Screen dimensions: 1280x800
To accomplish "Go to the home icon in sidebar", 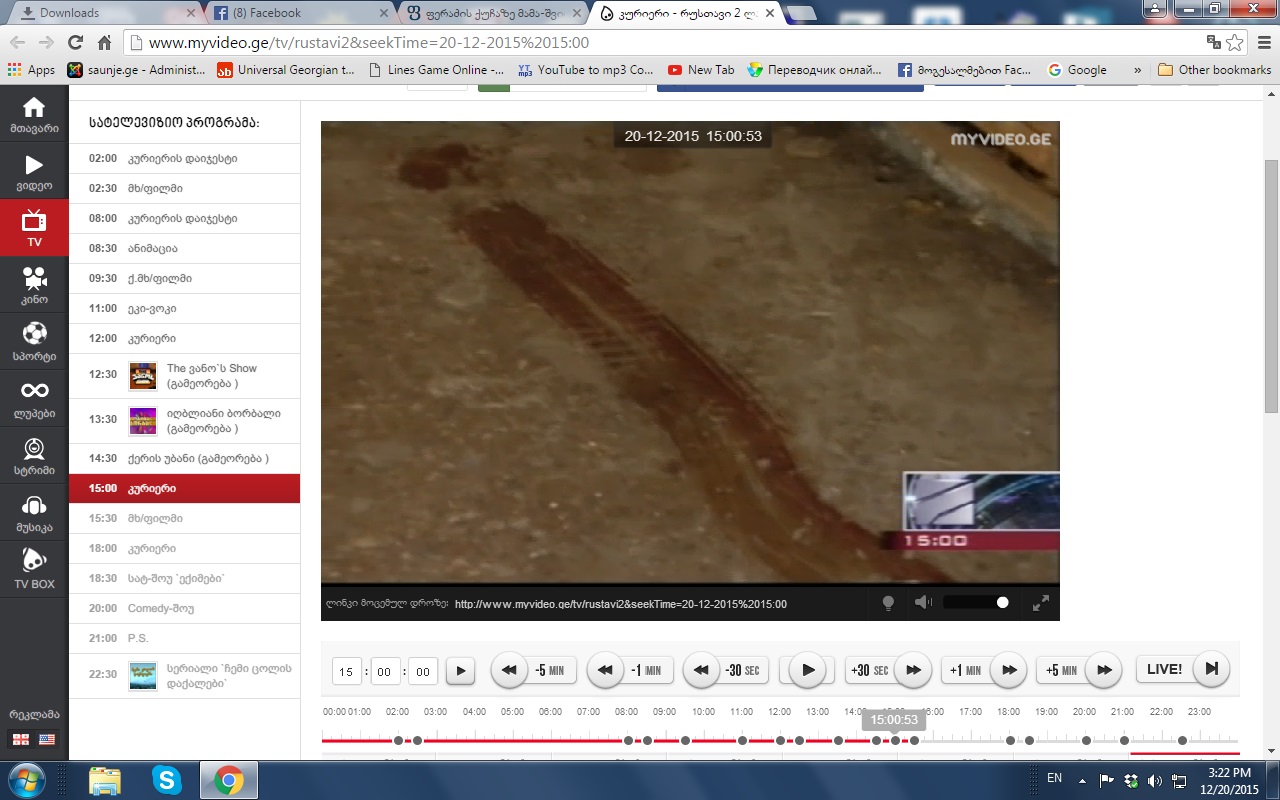I will pyautogui.click(x=34, y=114).
